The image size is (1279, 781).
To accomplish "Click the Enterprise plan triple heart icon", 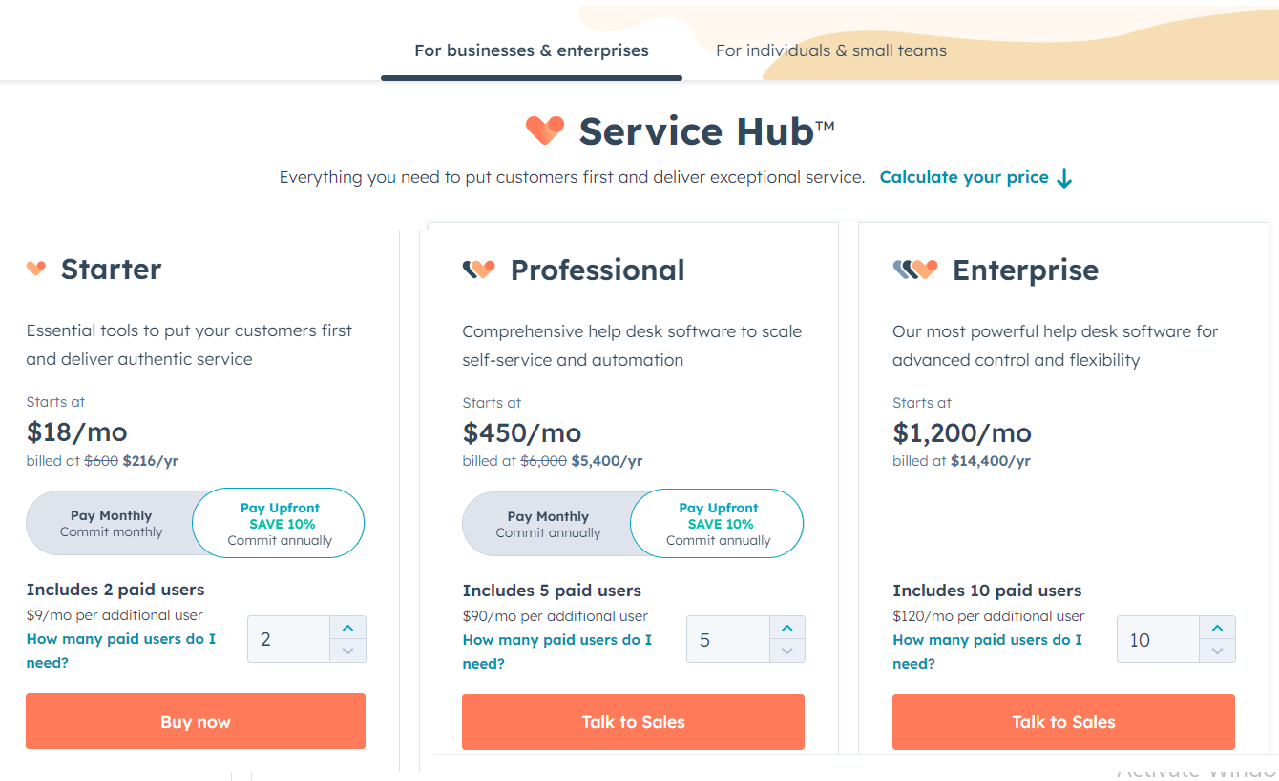I will (x=914, y=269).
